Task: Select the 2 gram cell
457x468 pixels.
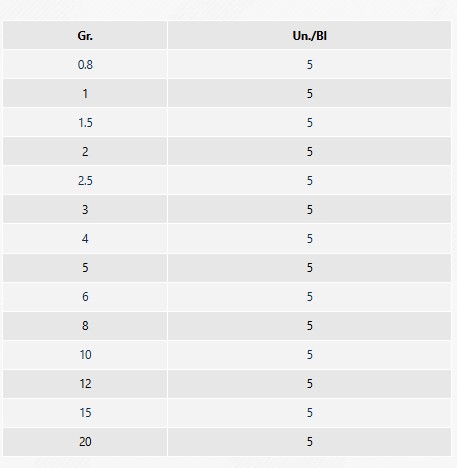Action: pos(85,151)
